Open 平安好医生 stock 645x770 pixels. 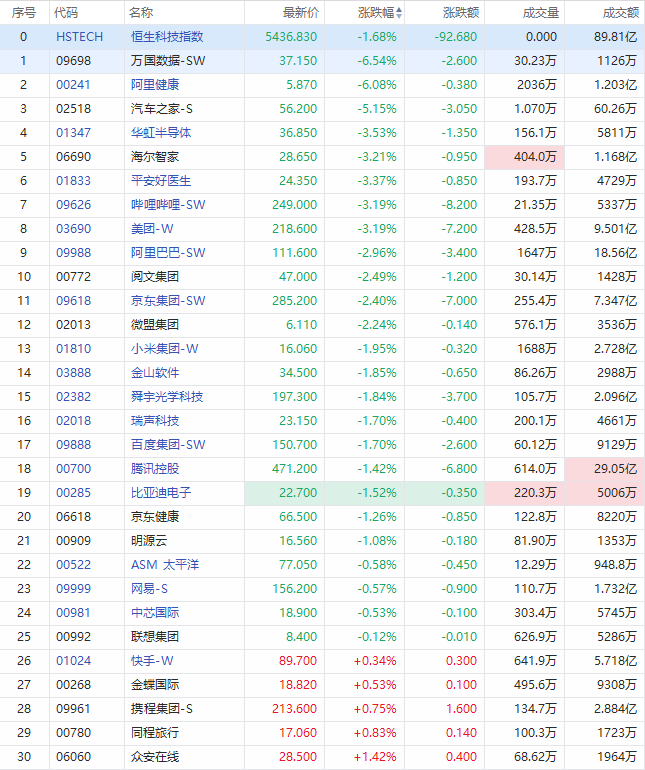pos(161,181)
